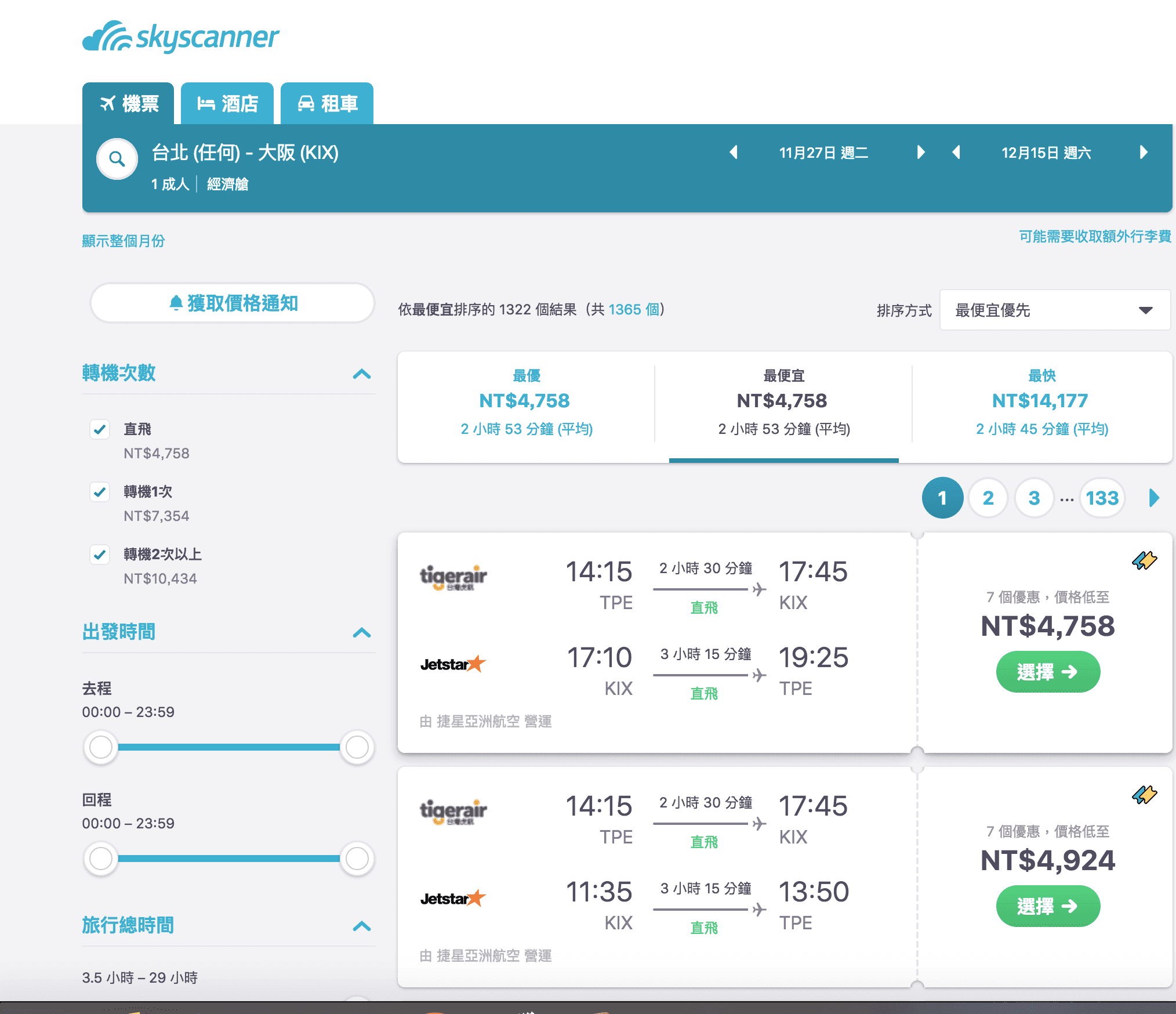Go to results page 2

(x=988, y=498)
